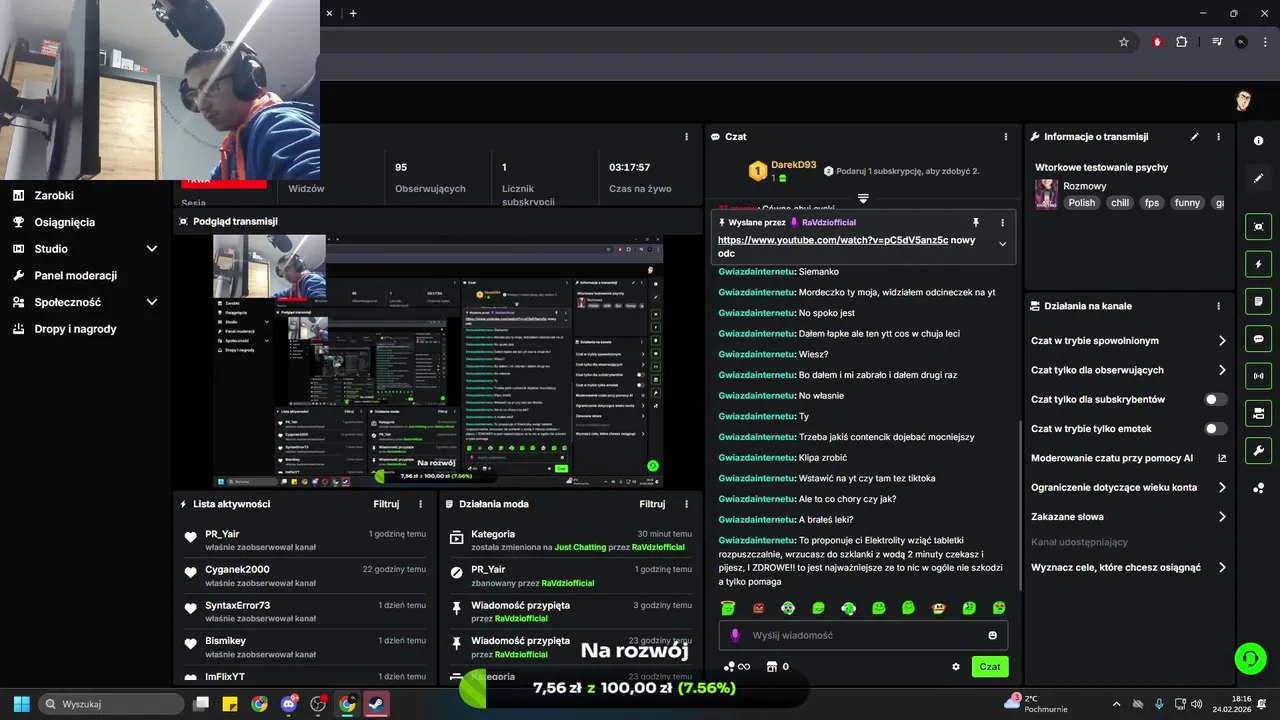
Task: Open the three-dot menu of Informacje o transmisji
Action: pos(1218,137)
